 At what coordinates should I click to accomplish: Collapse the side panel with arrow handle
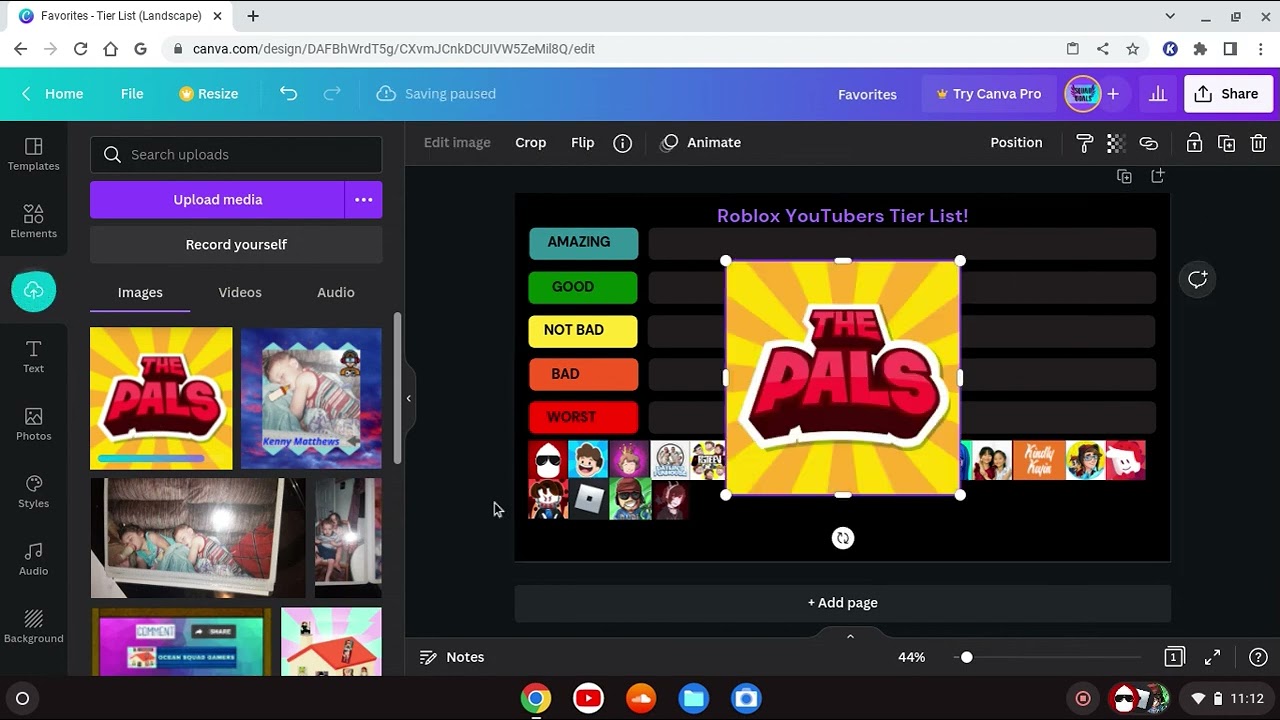(x=408, y=398)
